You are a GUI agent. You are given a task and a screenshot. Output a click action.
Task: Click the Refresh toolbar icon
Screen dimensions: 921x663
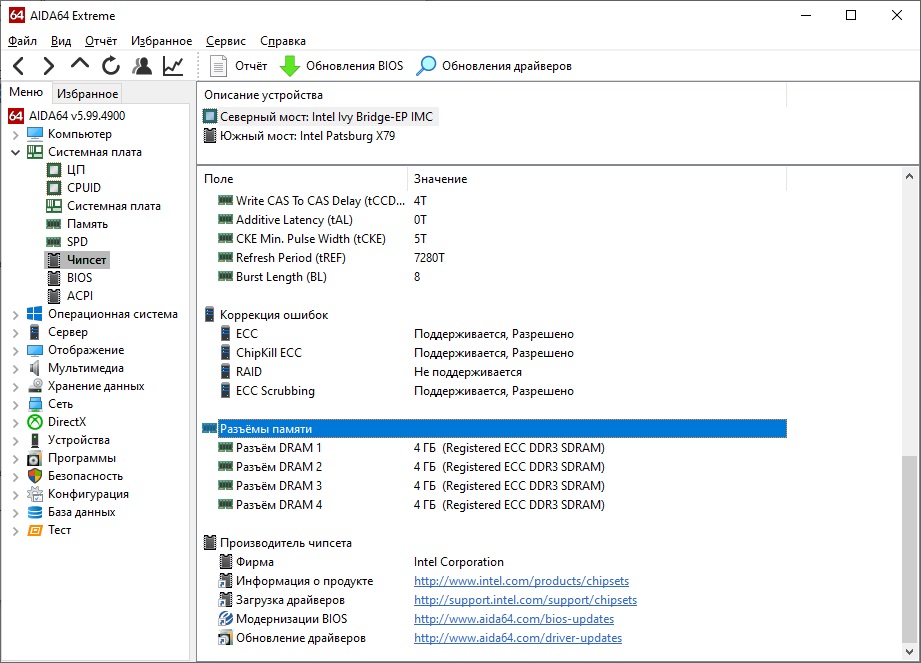(111, 66)
